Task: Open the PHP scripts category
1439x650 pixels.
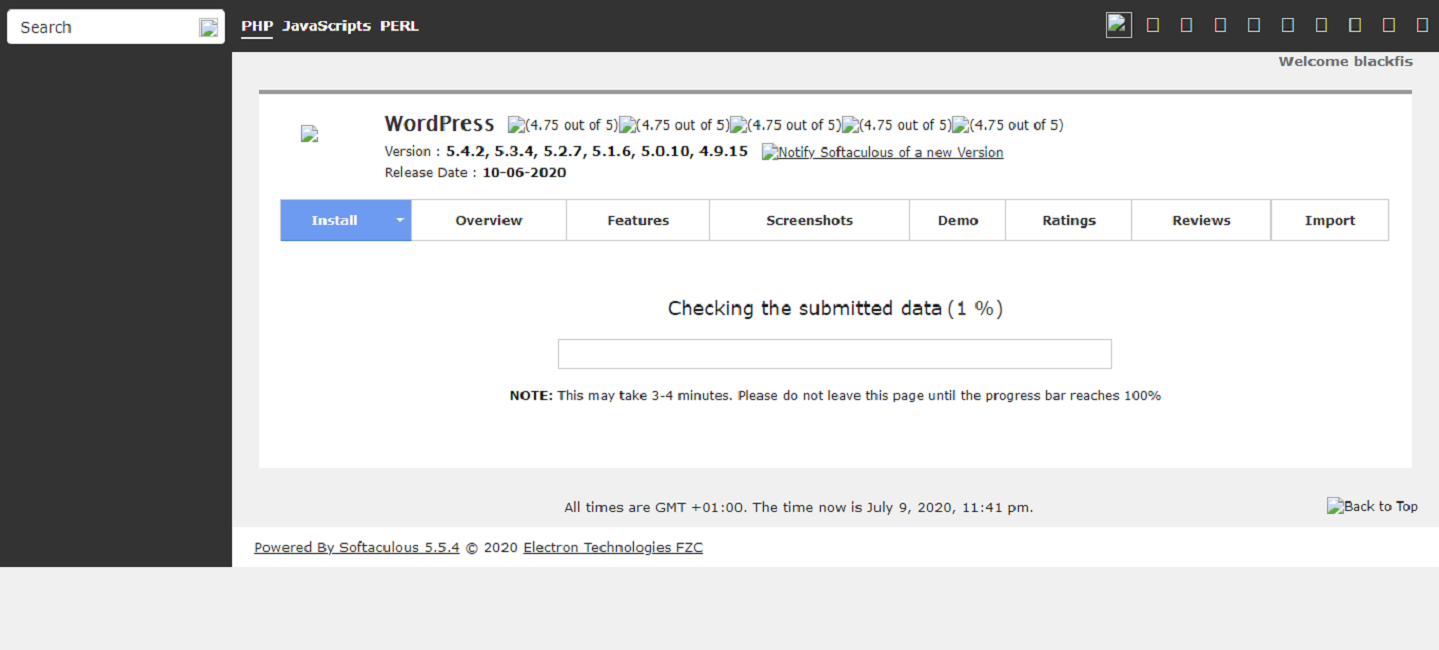Action: [x=256, y=26]
